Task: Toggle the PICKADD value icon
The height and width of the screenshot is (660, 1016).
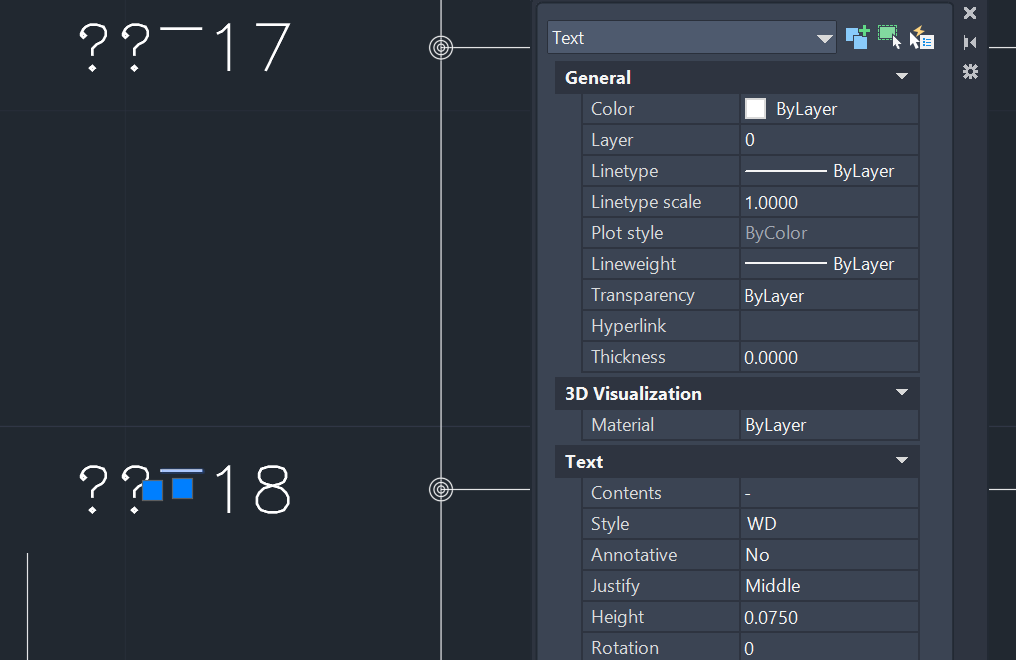Action: 857,38
